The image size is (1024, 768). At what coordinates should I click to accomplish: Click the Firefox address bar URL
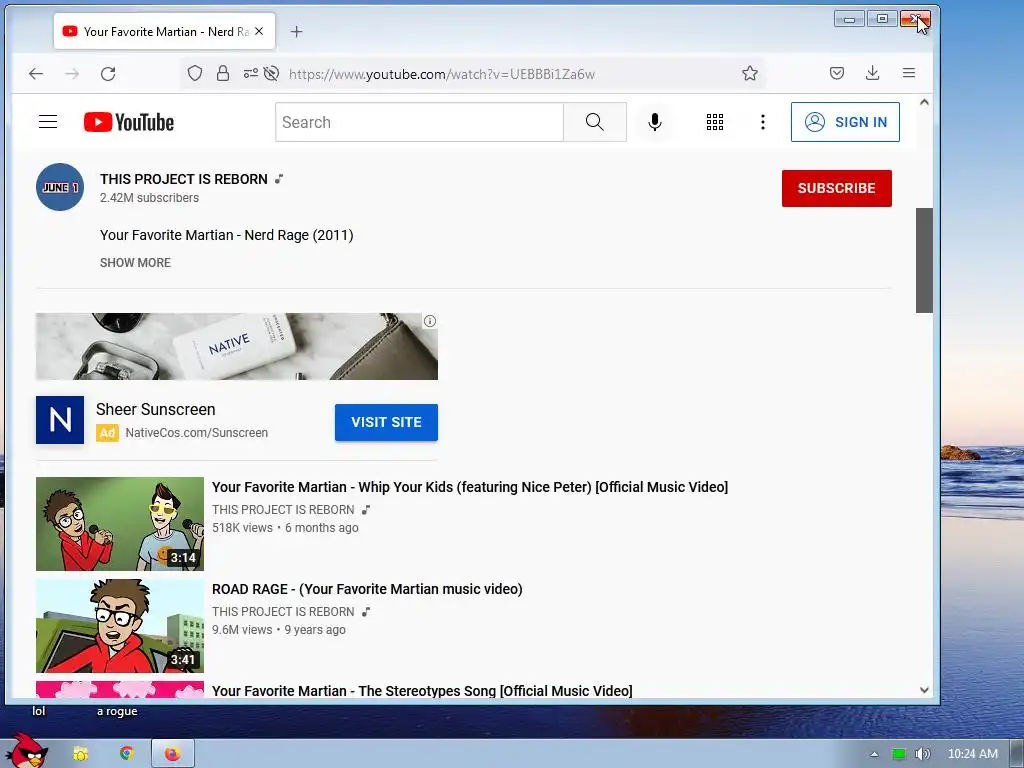(441, 74)
